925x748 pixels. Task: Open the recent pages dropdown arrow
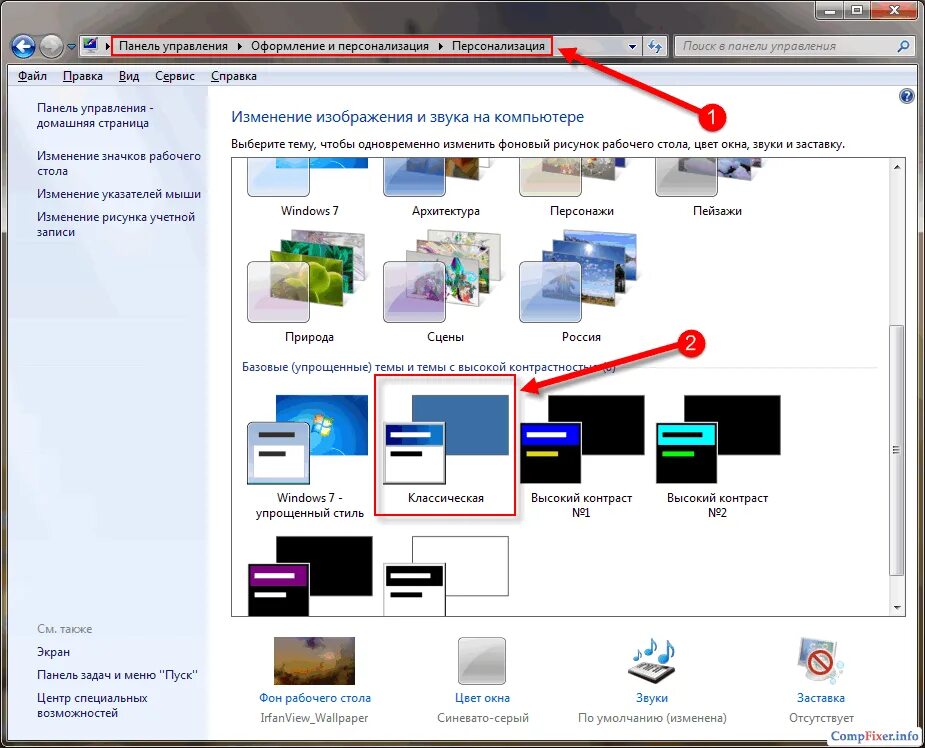(71, 47)
